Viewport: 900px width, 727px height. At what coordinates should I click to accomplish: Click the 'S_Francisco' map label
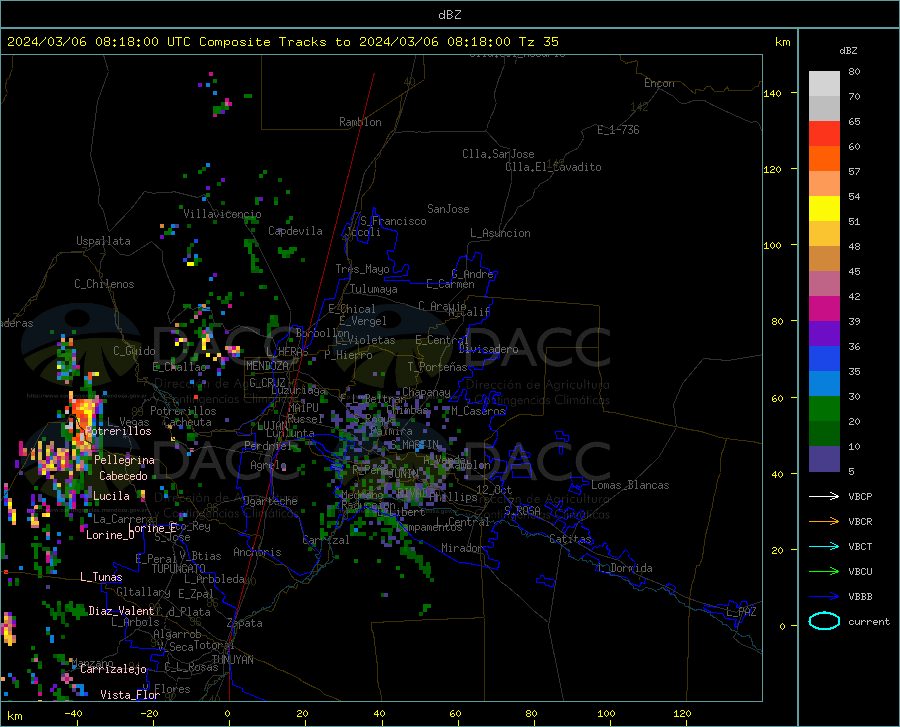tap(393, 221)
